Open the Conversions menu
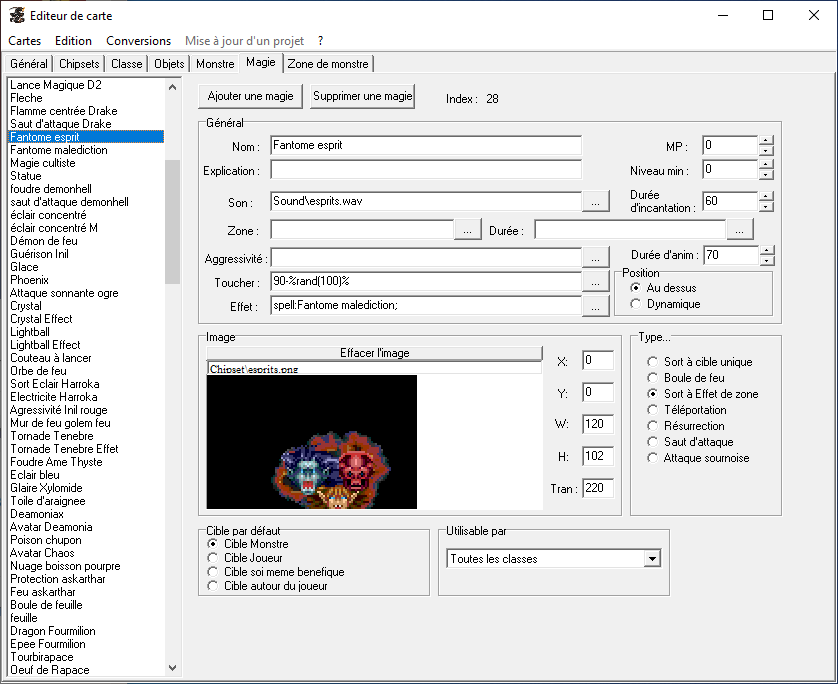The image size is (838, 684). click(138, 41)
